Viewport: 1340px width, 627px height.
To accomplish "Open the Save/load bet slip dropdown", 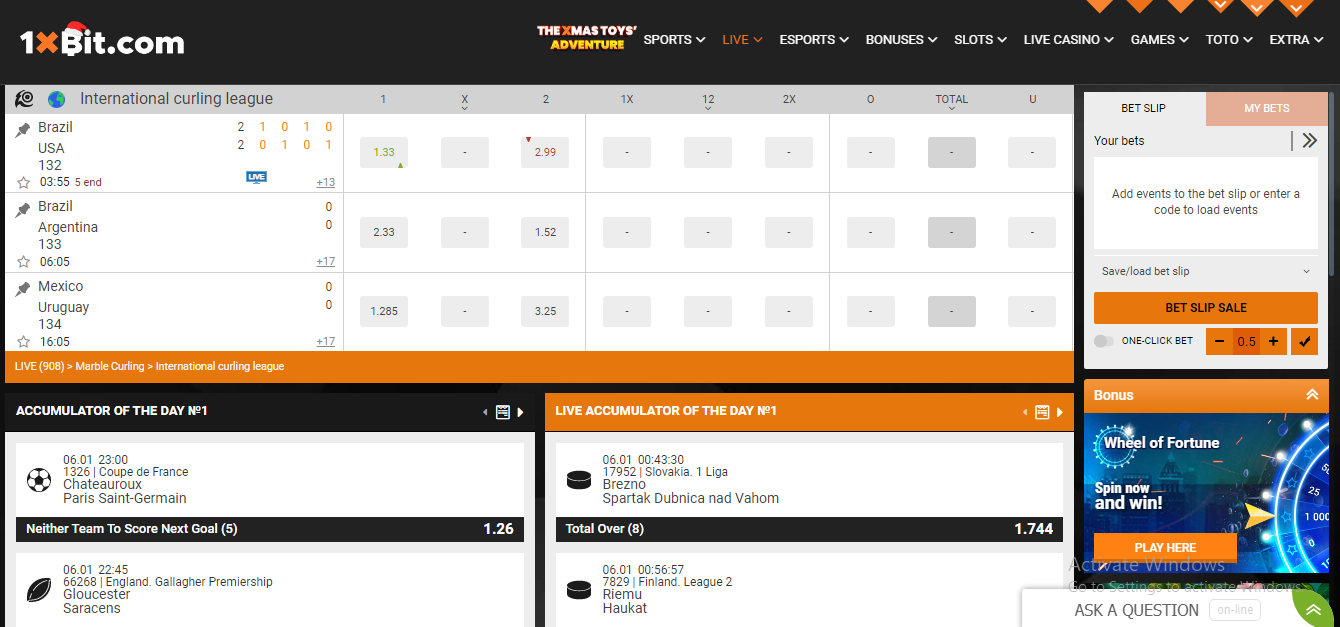I will tap(1205, 271).
